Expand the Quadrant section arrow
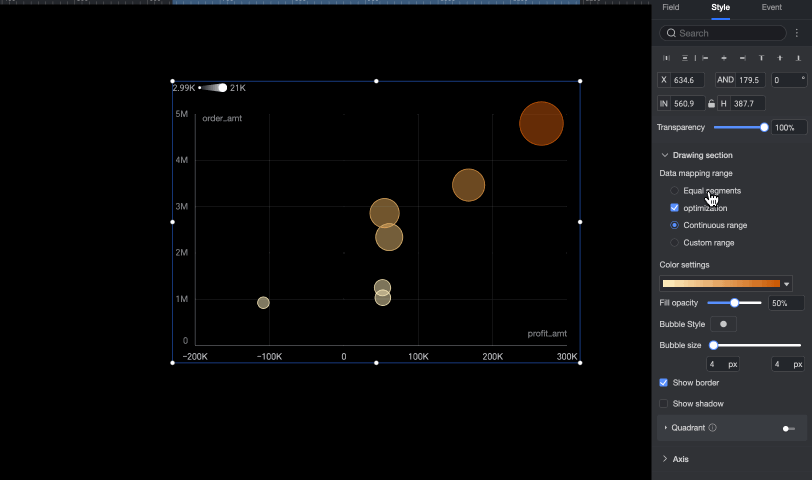Viewport: 812px width, 480px height. pyautogui.click(x=665, y=428)
